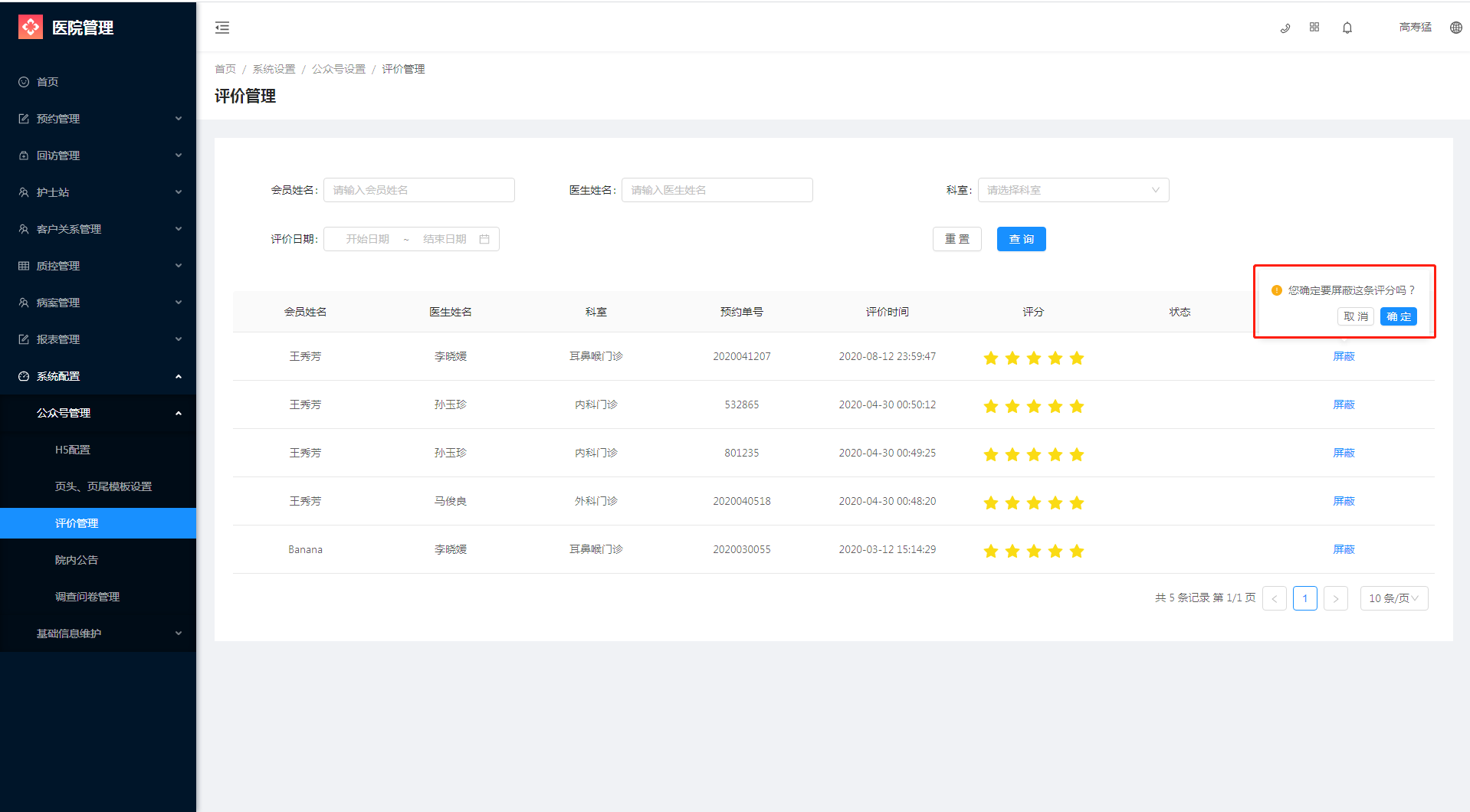This screenshot has height=812, width=1470.
Task: Click 取消 in the confirm popup
Action: pos(1356,316)
